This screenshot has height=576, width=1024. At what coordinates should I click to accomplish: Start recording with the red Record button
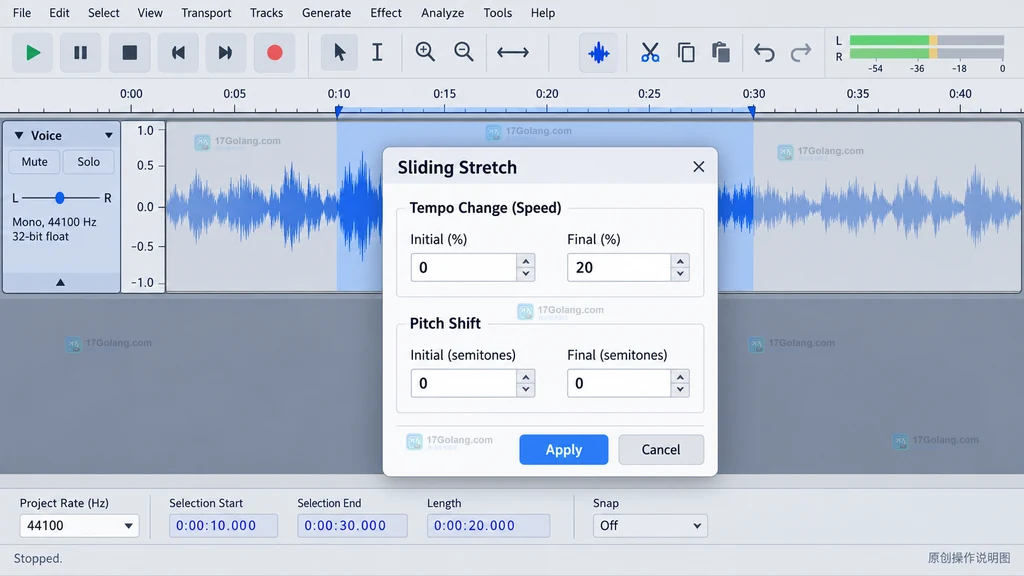[275, 52]
